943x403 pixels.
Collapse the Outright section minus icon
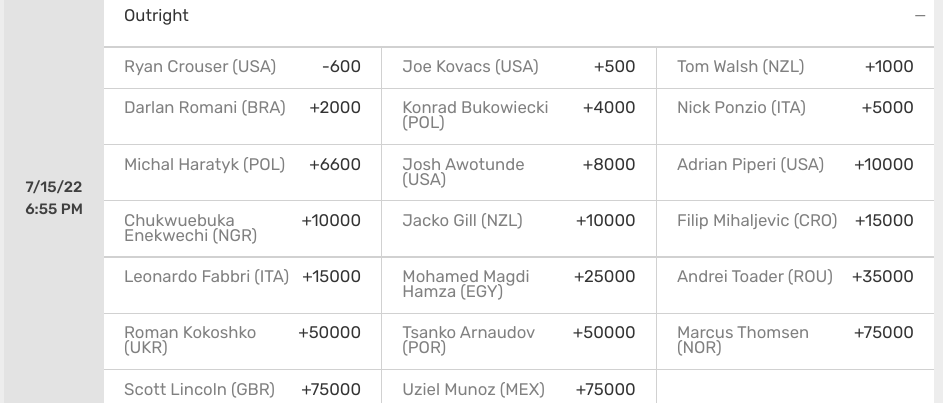click(x=920, y=16)
